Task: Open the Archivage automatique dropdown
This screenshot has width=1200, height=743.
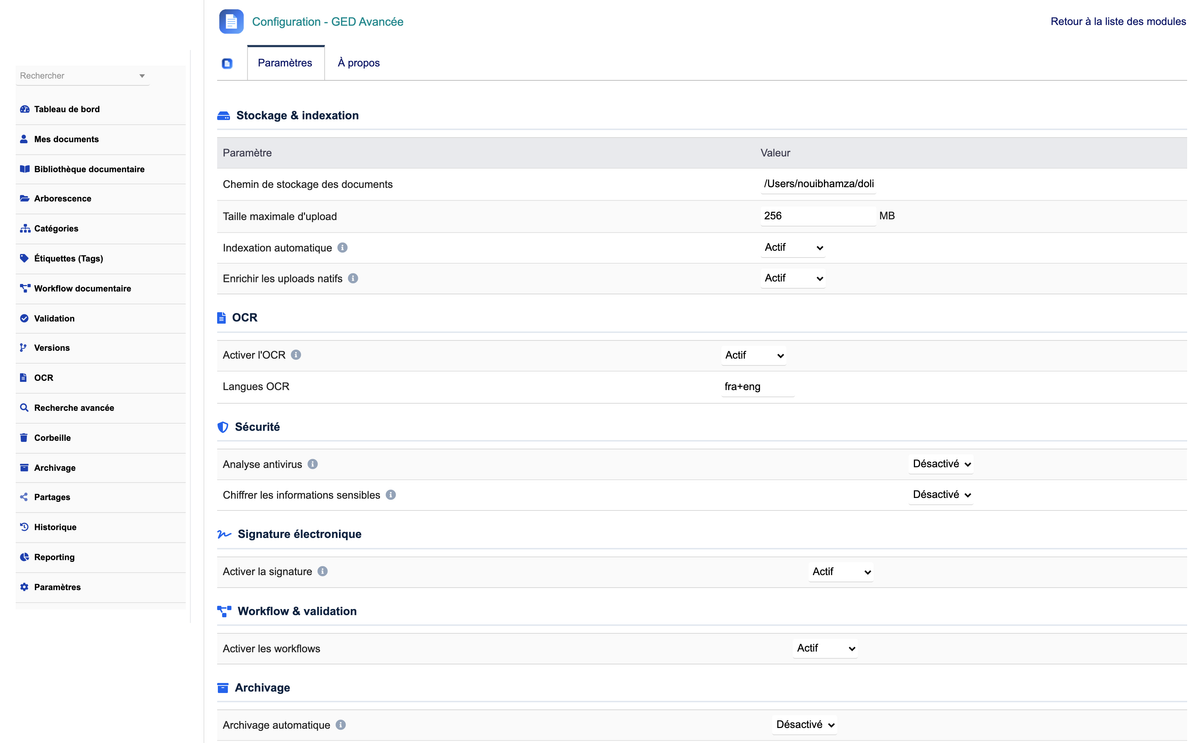Action: pos(805,725)
